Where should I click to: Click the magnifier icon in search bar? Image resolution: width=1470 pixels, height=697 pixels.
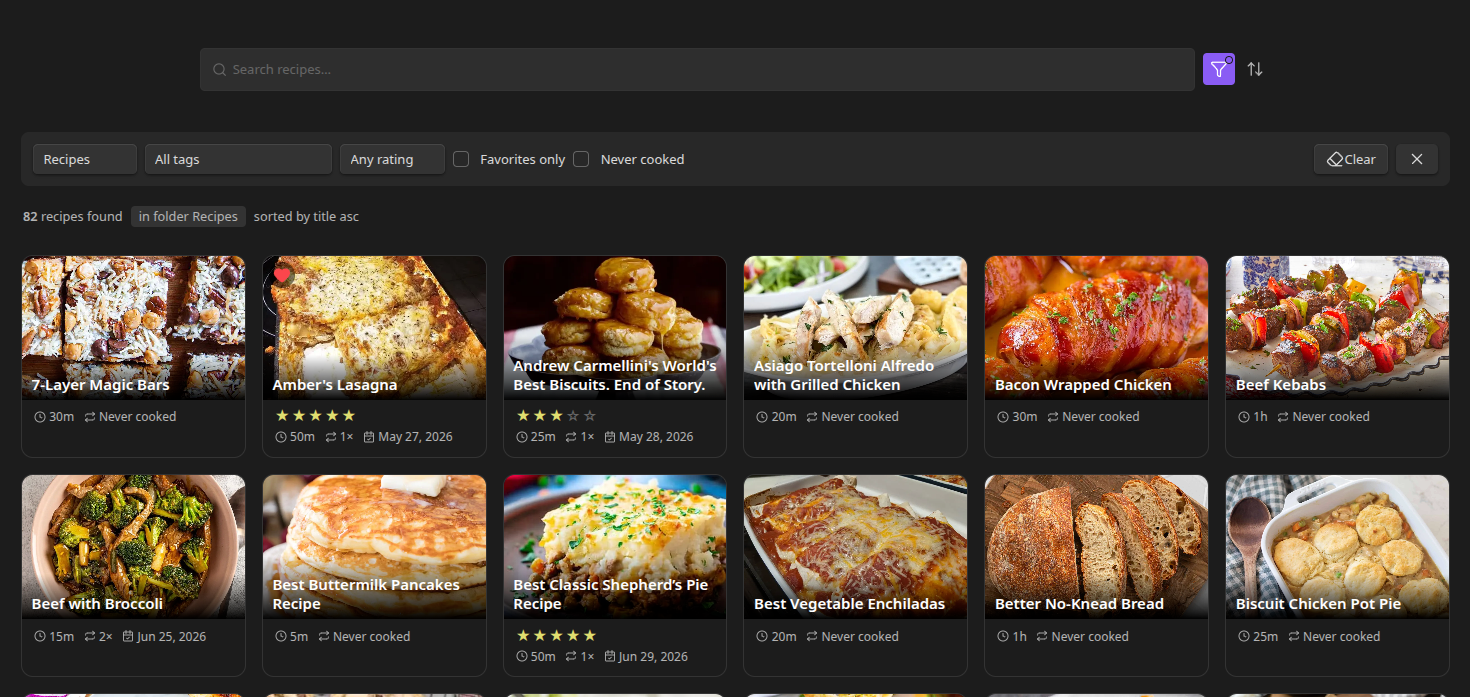(219, 70)
